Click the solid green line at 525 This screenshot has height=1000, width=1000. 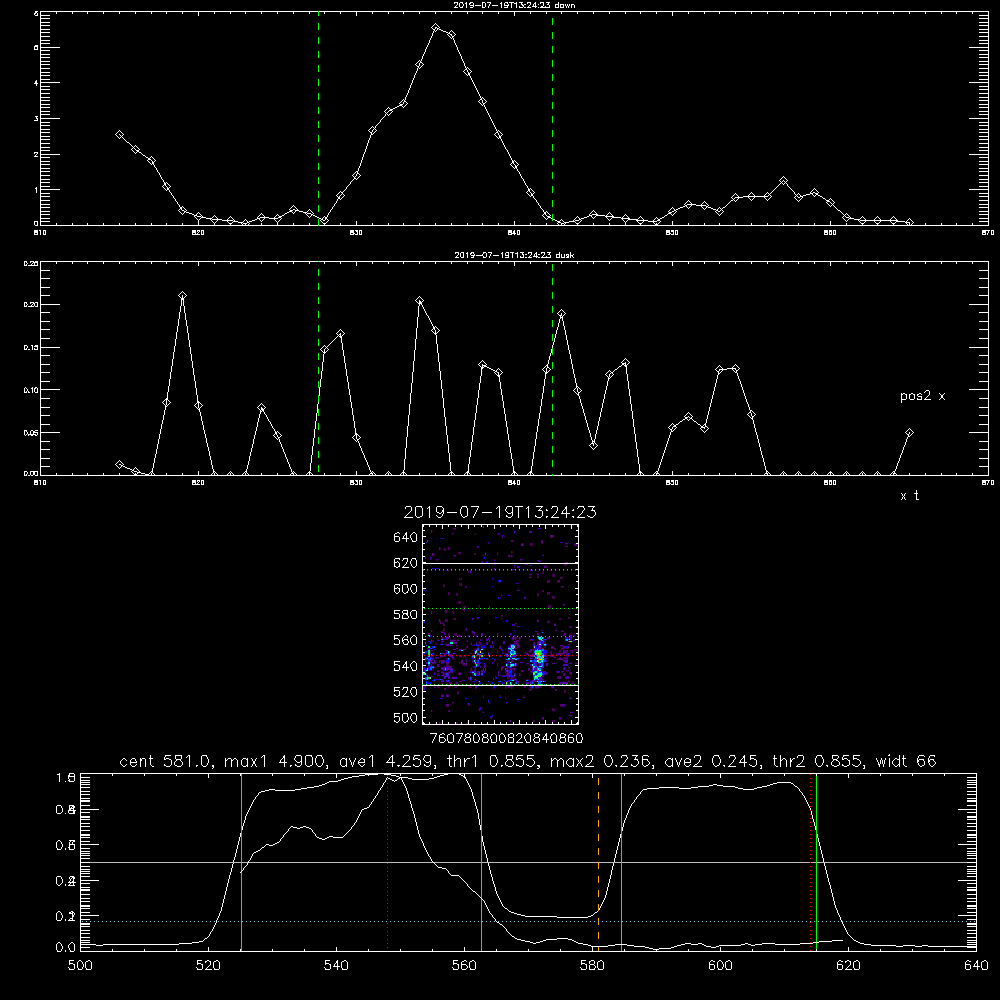241,861
